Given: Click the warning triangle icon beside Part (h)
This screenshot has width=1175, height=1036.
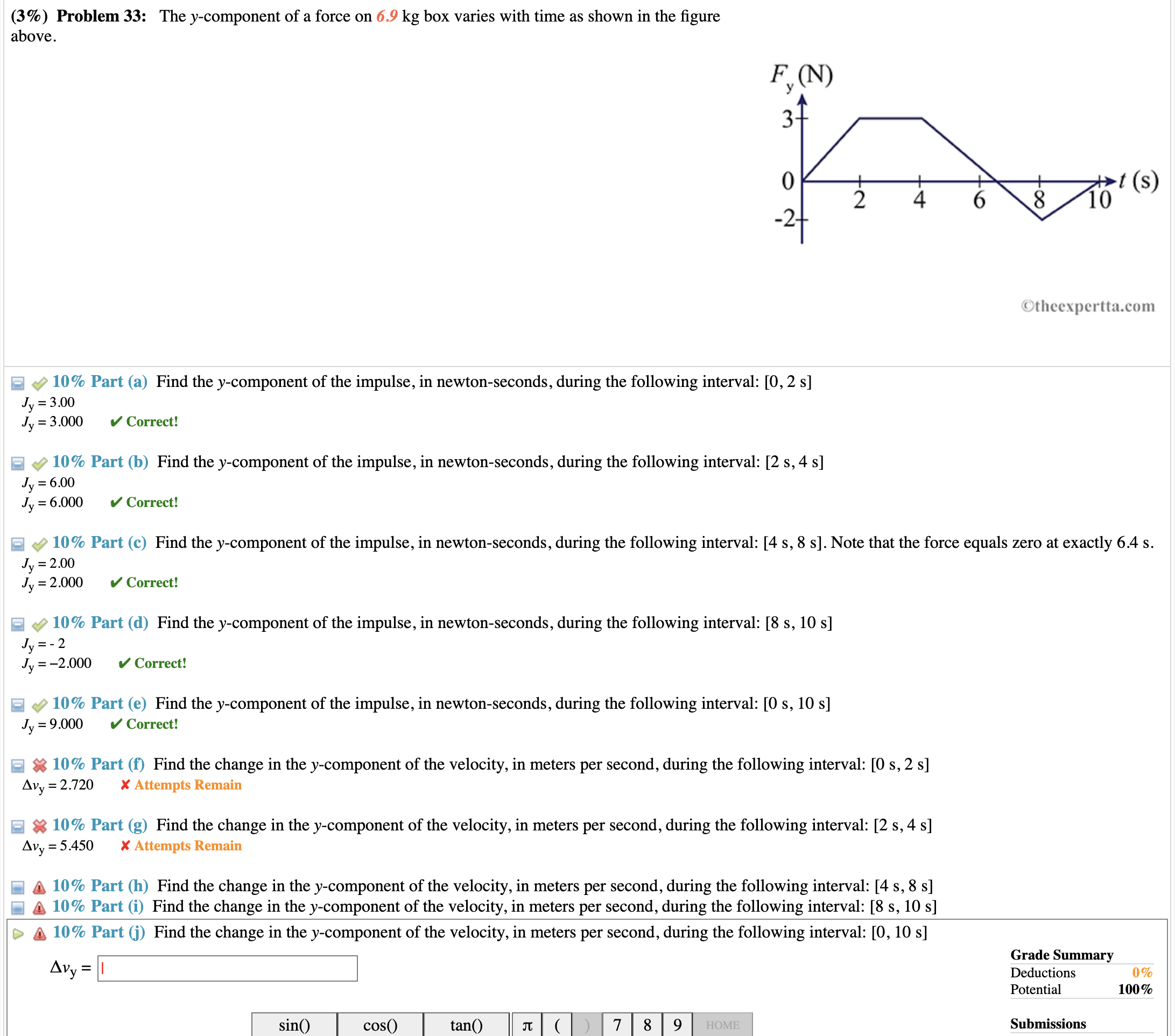Looking at the screenshot, I should (39, 886).
